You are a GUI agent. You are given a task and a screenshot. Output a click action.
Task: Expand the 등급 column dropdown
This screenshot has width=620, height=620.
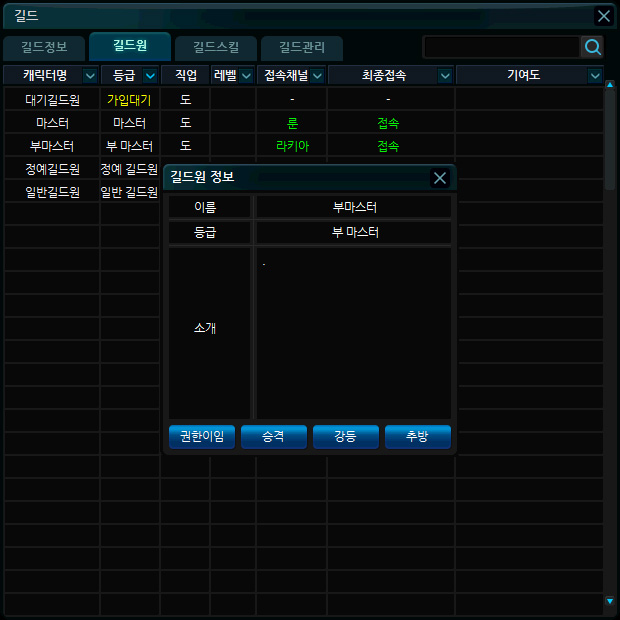[150, 76]
